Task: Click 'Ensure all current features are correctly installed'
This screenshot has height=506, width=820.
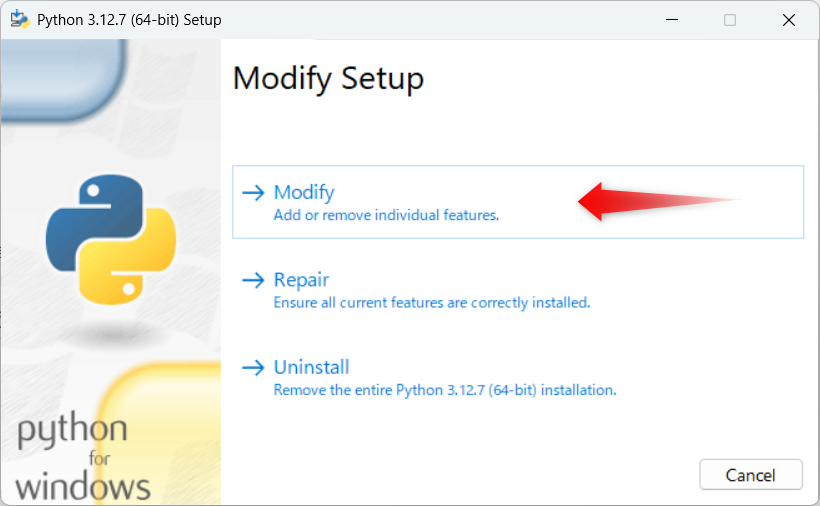Action: [x=432, y=302]
